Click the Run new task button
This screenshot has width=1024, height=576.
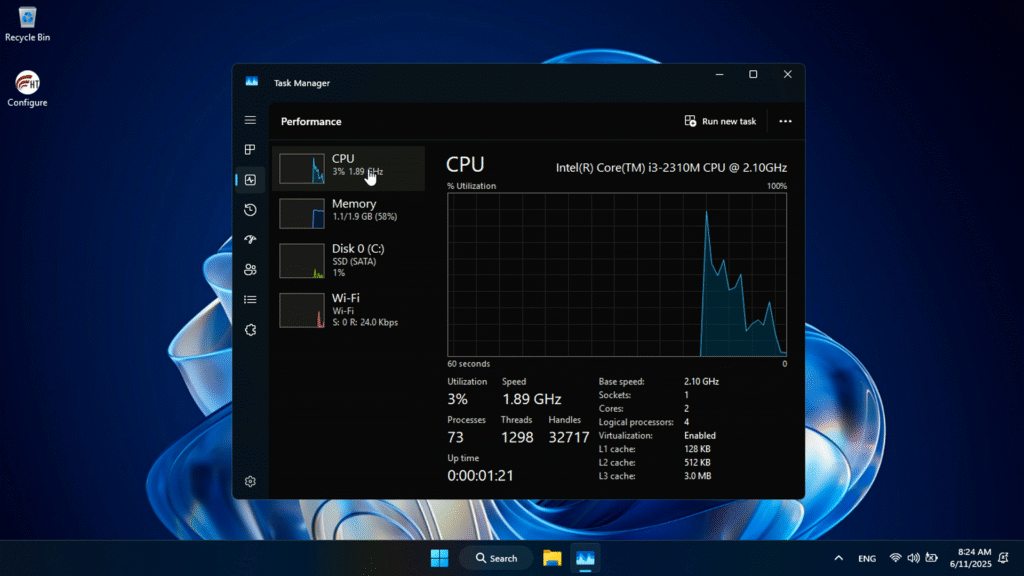[720, 121]
